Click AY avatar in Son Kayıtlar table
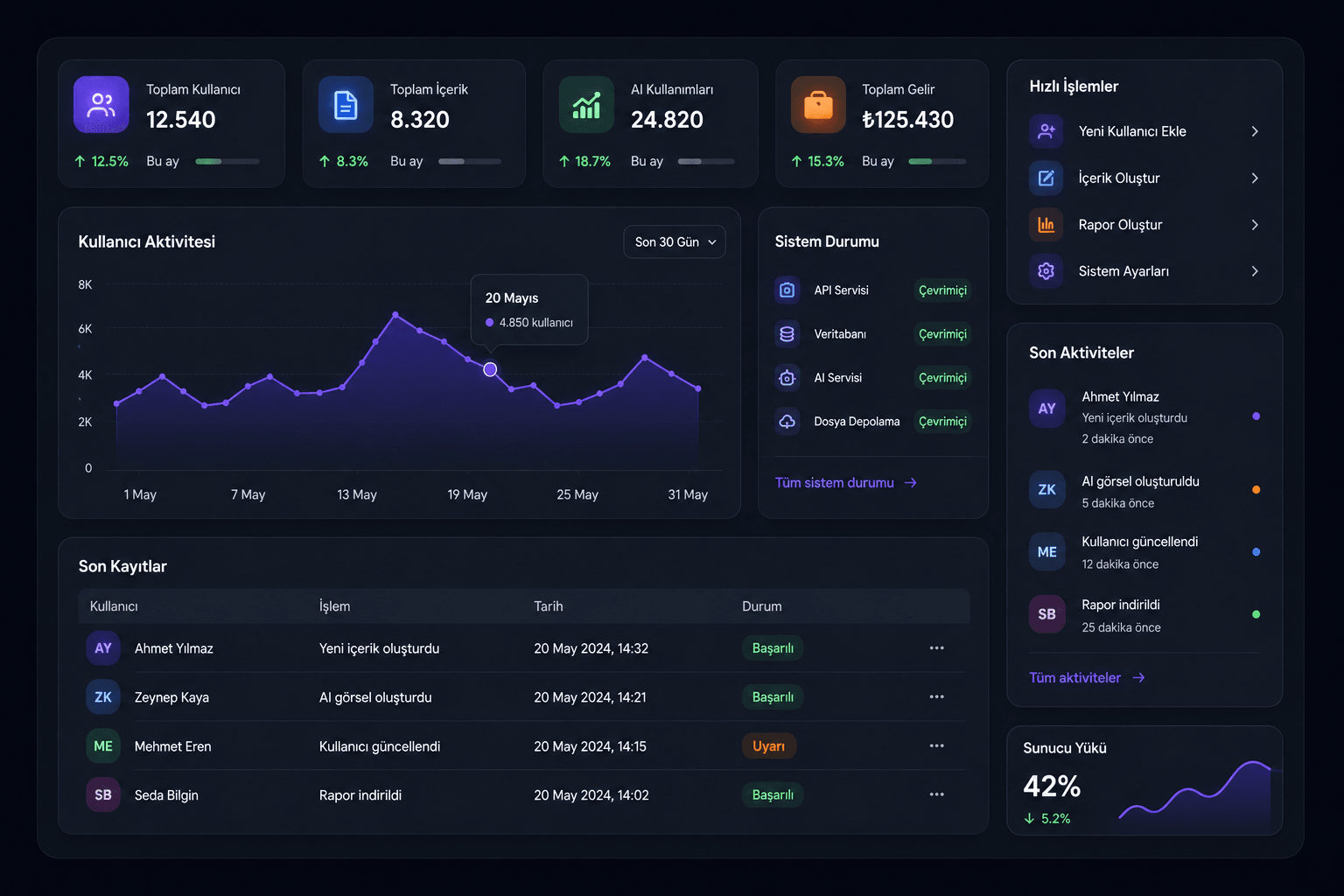Viewport: 1344px width, 896px height. coord(103,648)
